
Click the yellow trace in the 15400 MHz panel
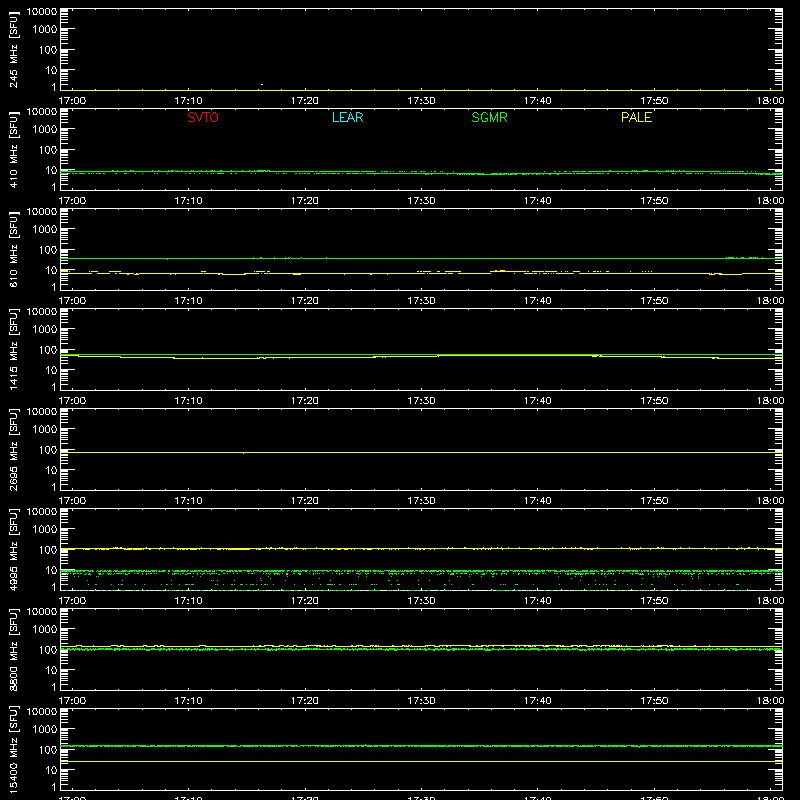click(x=421, y=762)
